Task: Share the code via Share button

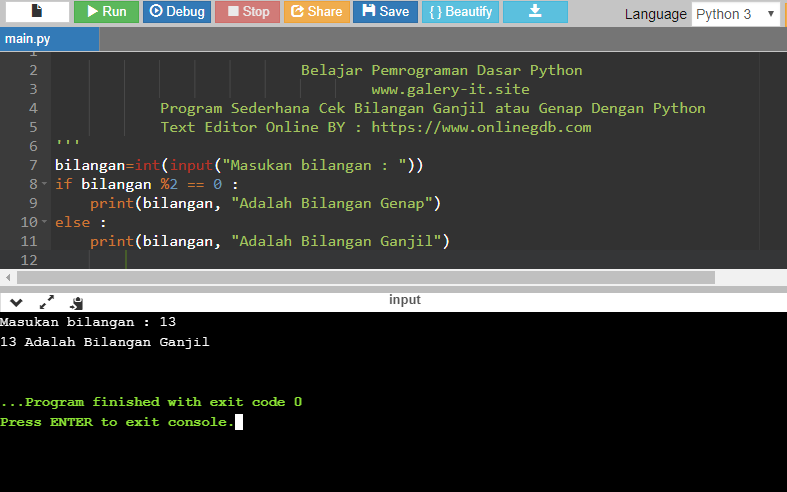Action: pos(316,12)
